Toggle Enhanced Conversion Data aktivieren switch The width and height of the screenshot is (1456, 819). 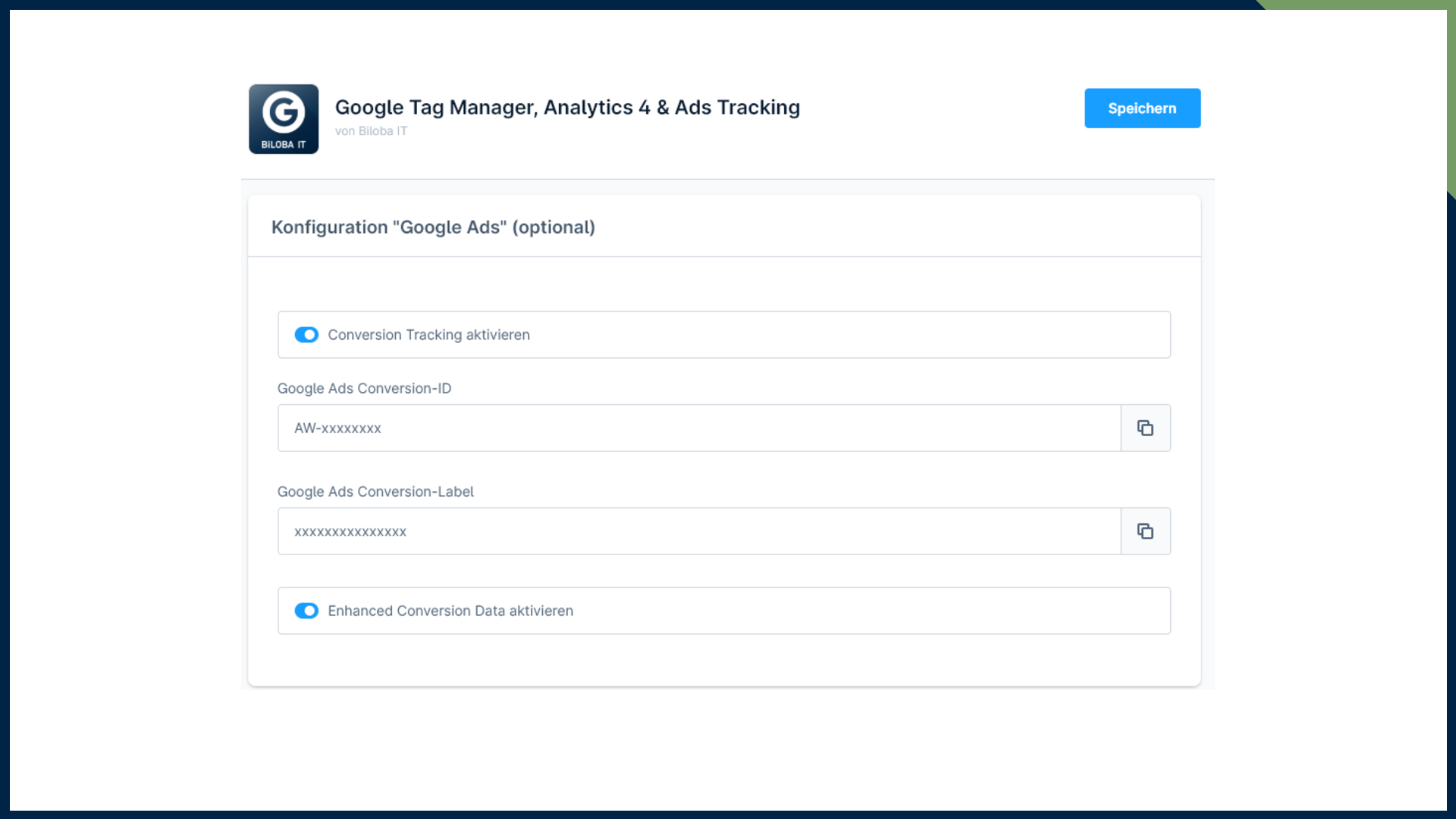pos(306,610)
